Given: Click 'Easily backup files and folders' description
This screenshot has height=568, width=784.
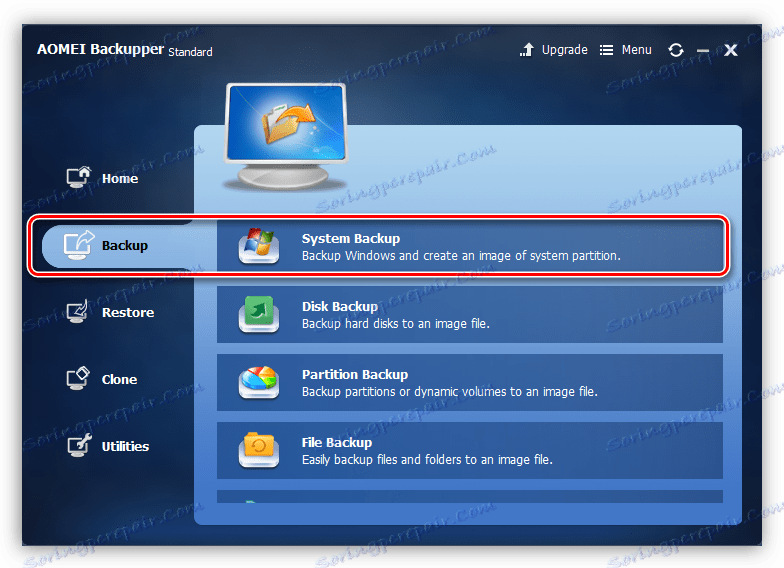Looking at the screenshot, I should pos(428,460).
